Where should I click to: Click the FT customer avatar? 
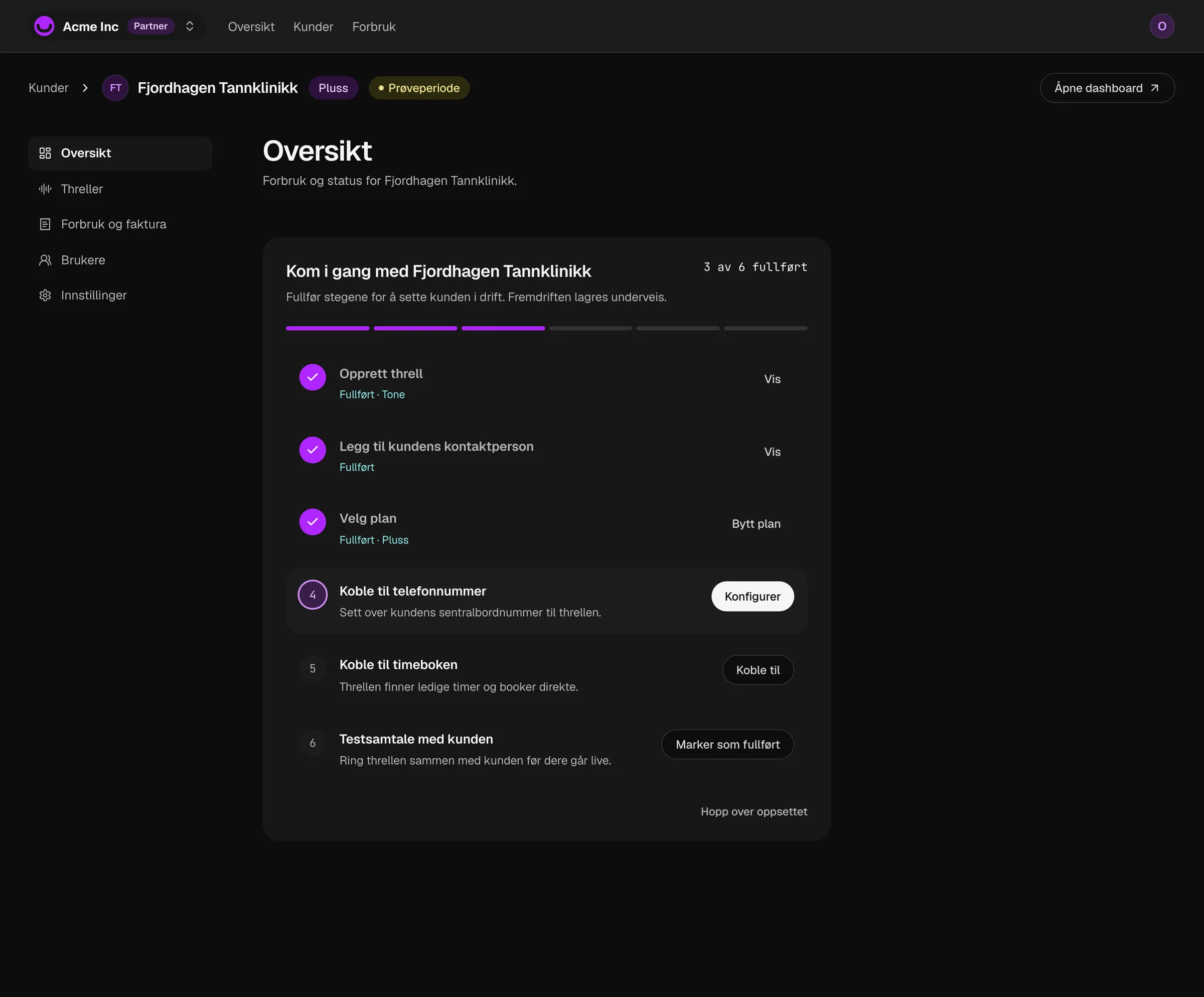coord(115,88)
